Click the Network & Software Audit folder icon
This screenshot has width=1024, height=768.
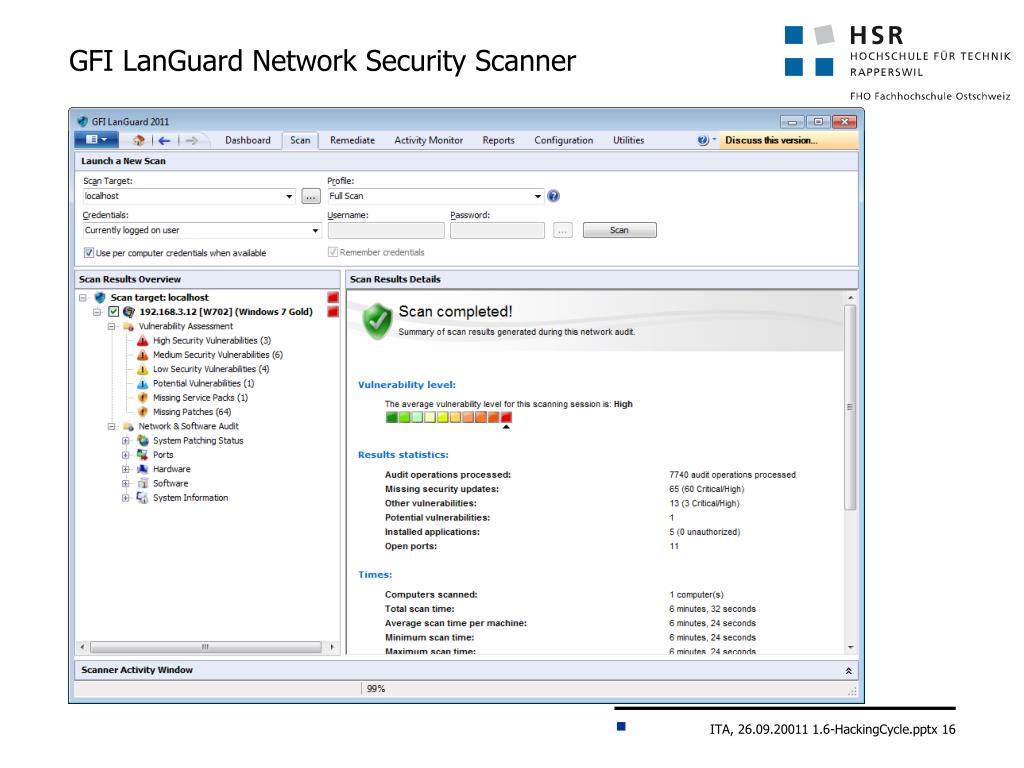(129, 426)
